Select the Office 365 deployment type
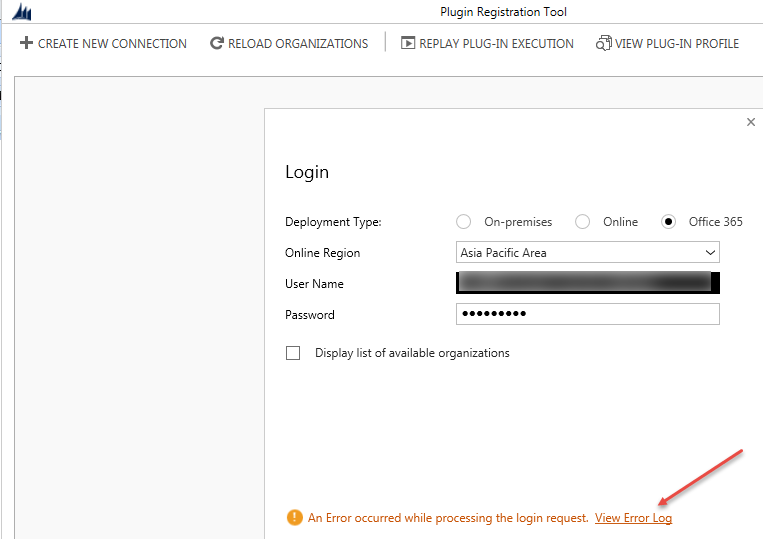The height and width of the screenshot is (539, 763). click(668, 222)
